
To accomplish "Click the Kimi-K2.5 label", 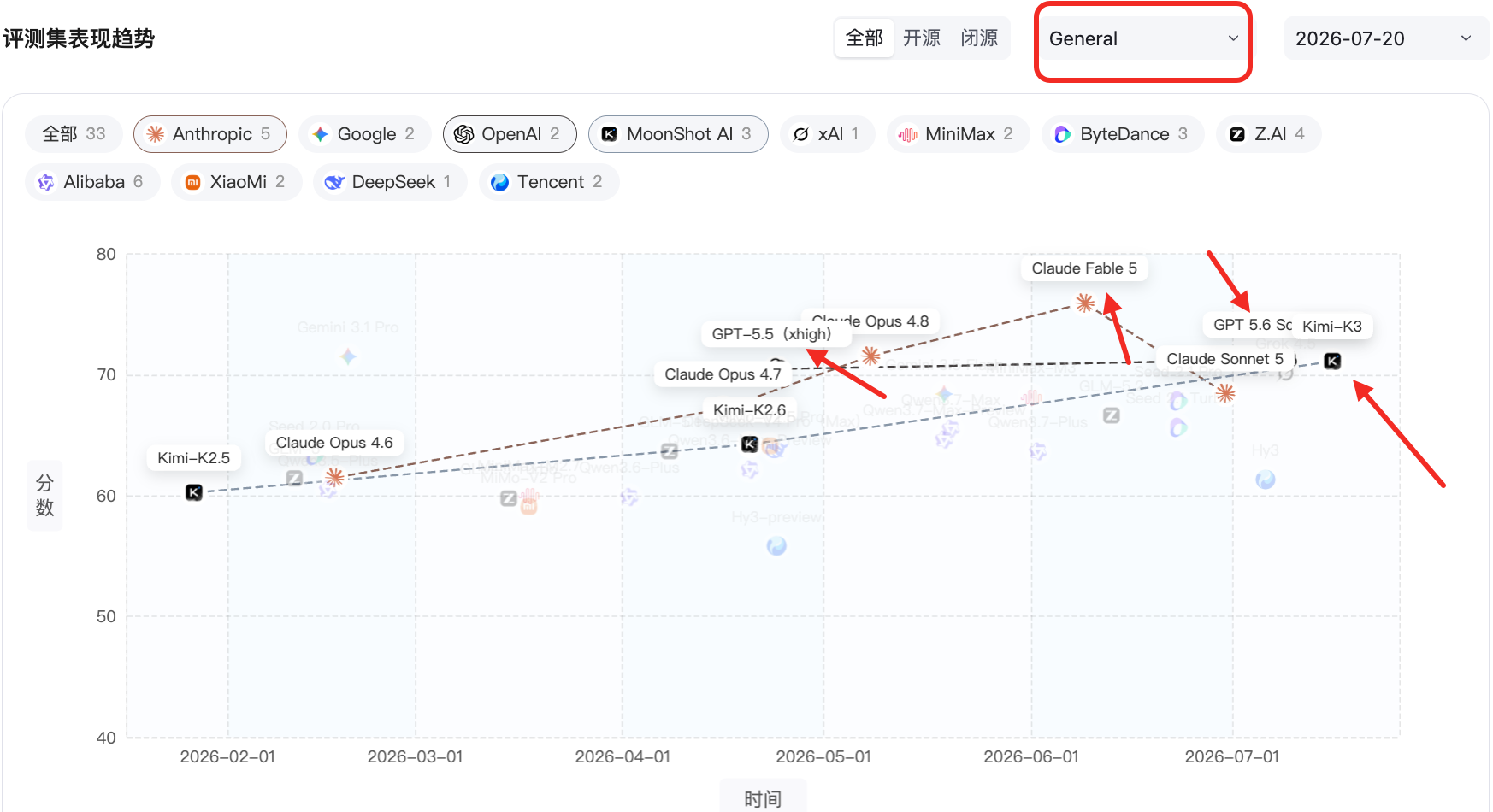I will point(194,458).
